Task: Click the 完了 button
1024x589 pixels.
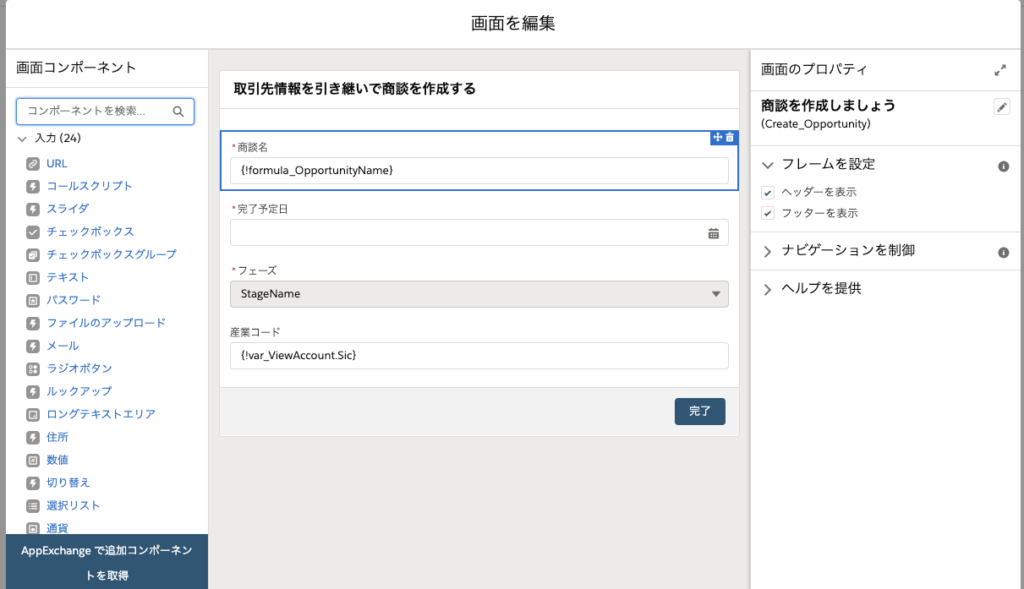Action: [699, 411]
